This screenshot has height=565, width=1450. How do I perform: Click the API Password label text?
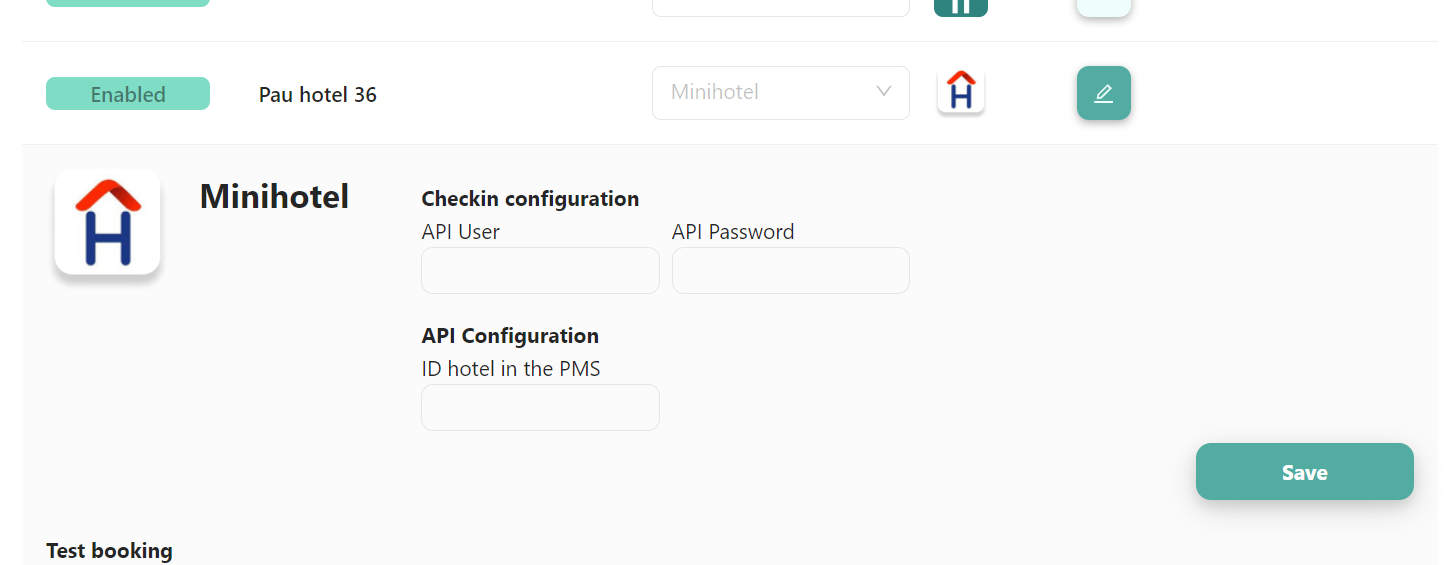click(x=733, y=232)
